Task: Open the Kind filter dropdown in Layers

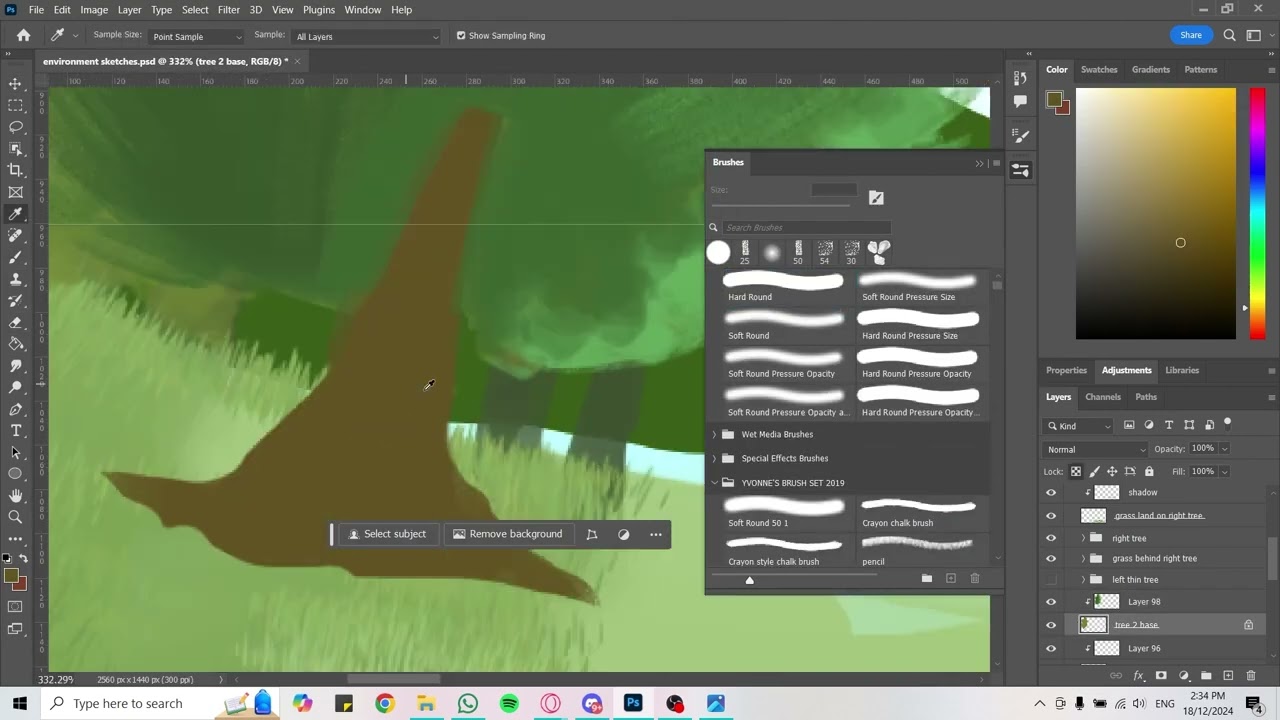Action: (1080, 426)
